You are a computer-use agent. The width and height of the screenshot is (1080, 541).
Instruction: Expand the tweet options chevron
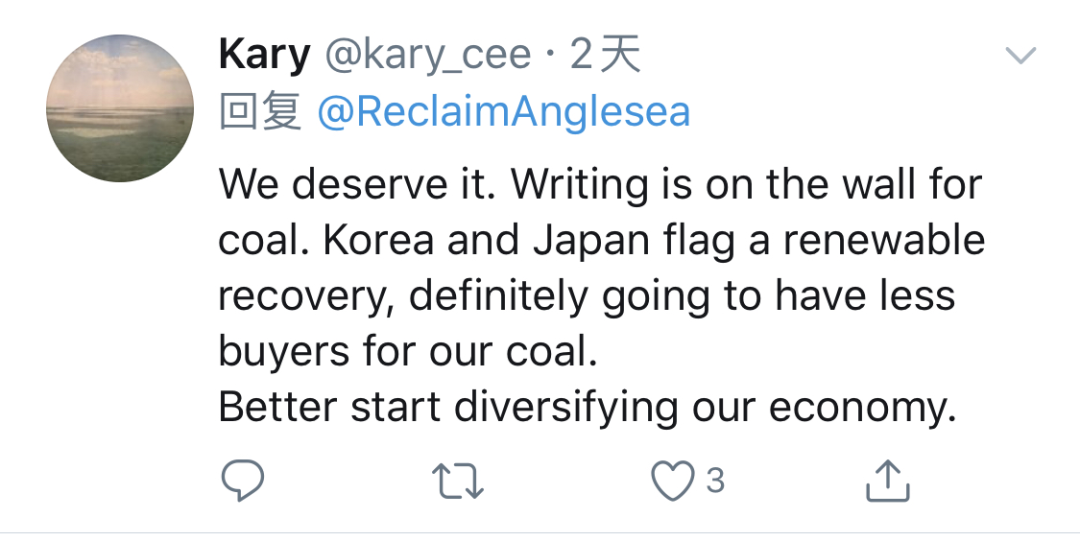point(1021,55)
